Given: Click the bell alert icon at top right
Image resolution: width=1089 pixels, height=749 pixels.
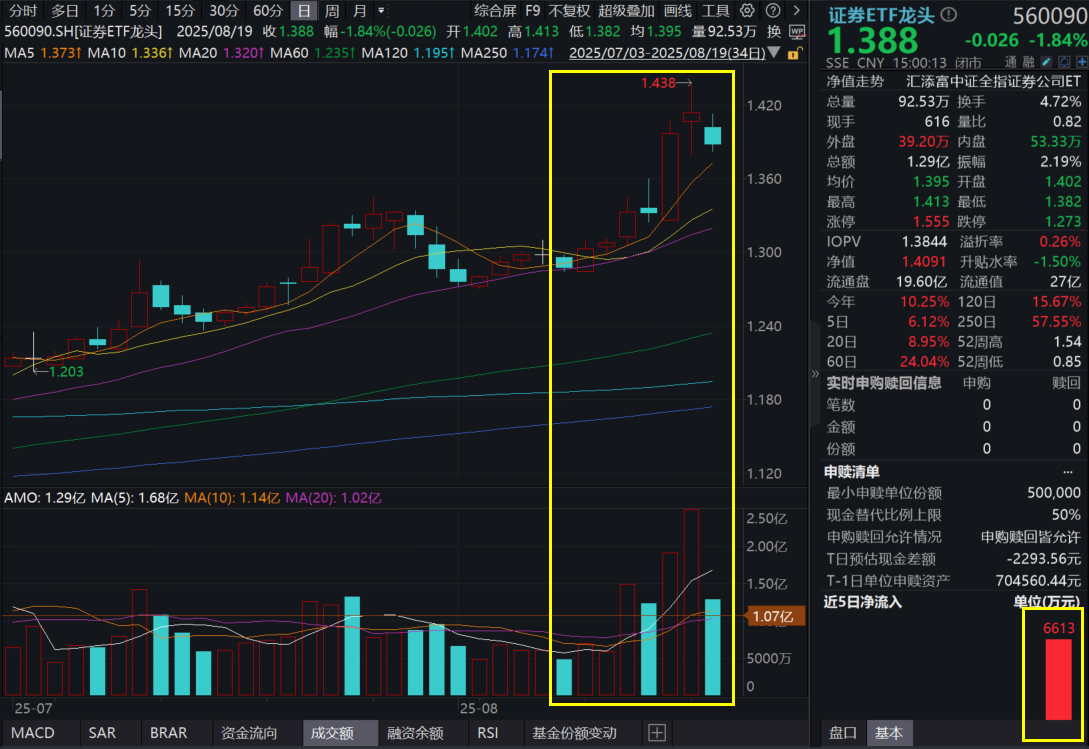Looking at the screenshot, I should click(1063, 62).
